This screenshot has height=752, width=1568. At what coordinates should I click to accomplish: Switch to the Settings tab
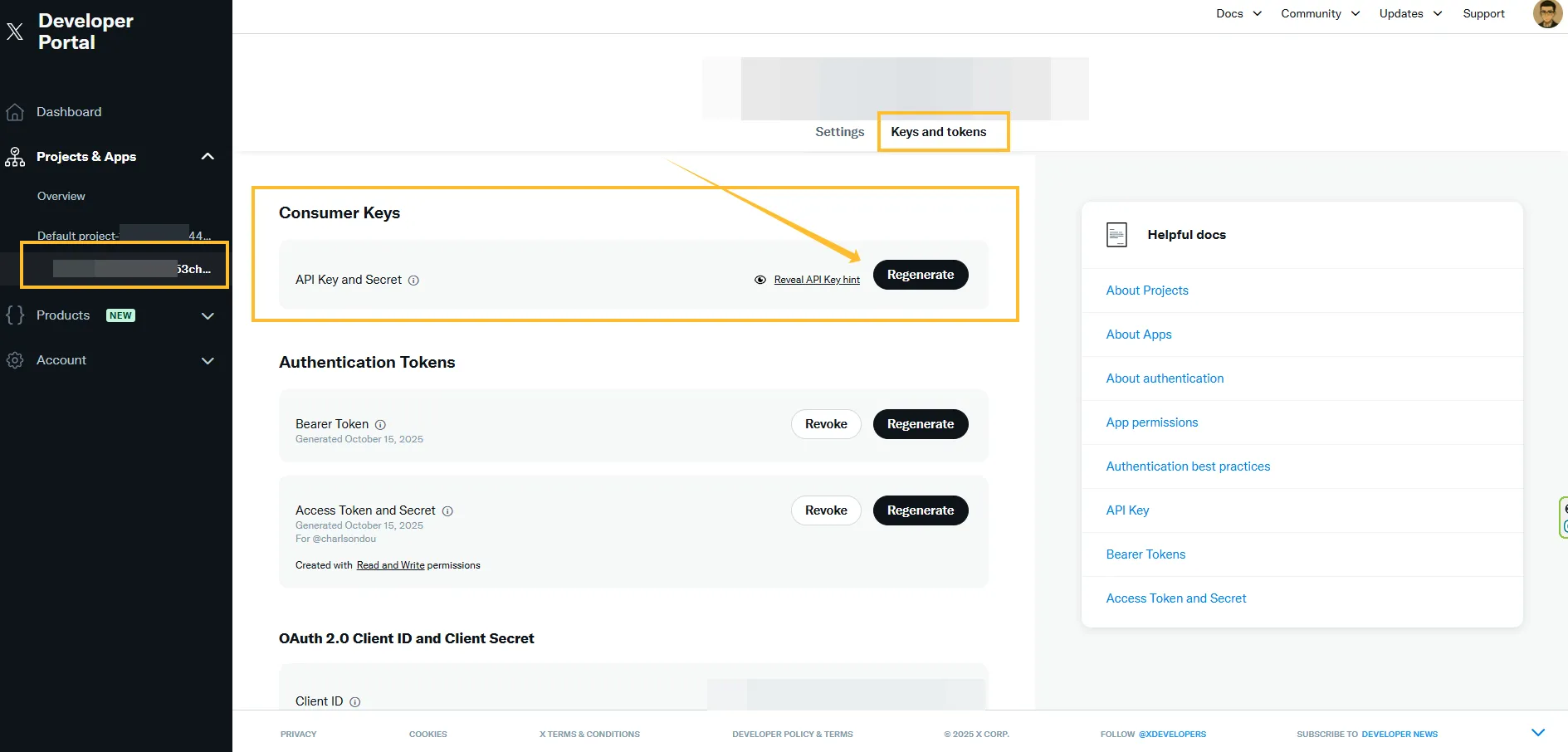(x=839, y=132)
